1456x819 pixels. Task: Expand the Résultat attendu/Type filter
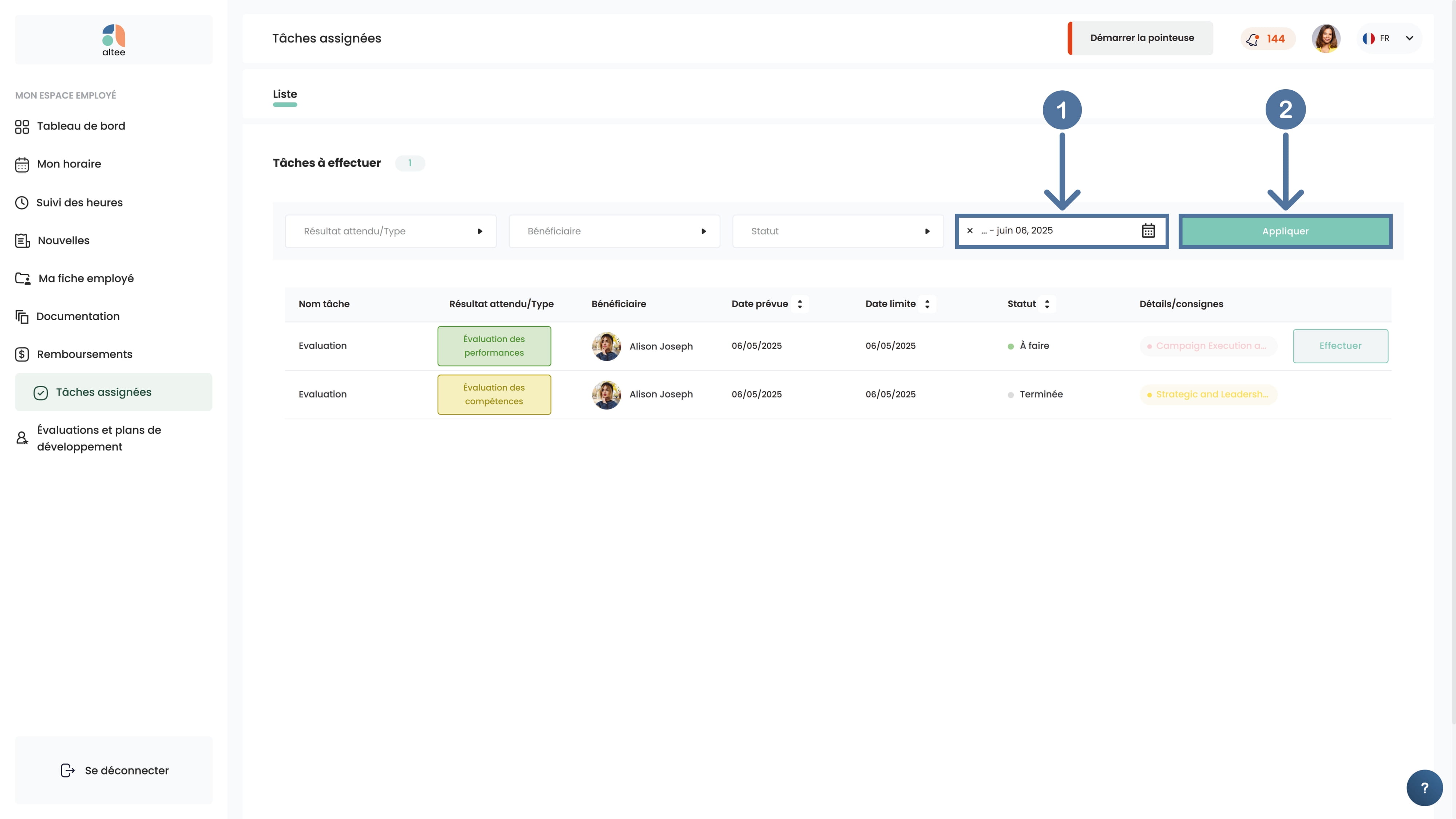click(x=391, y=231)
